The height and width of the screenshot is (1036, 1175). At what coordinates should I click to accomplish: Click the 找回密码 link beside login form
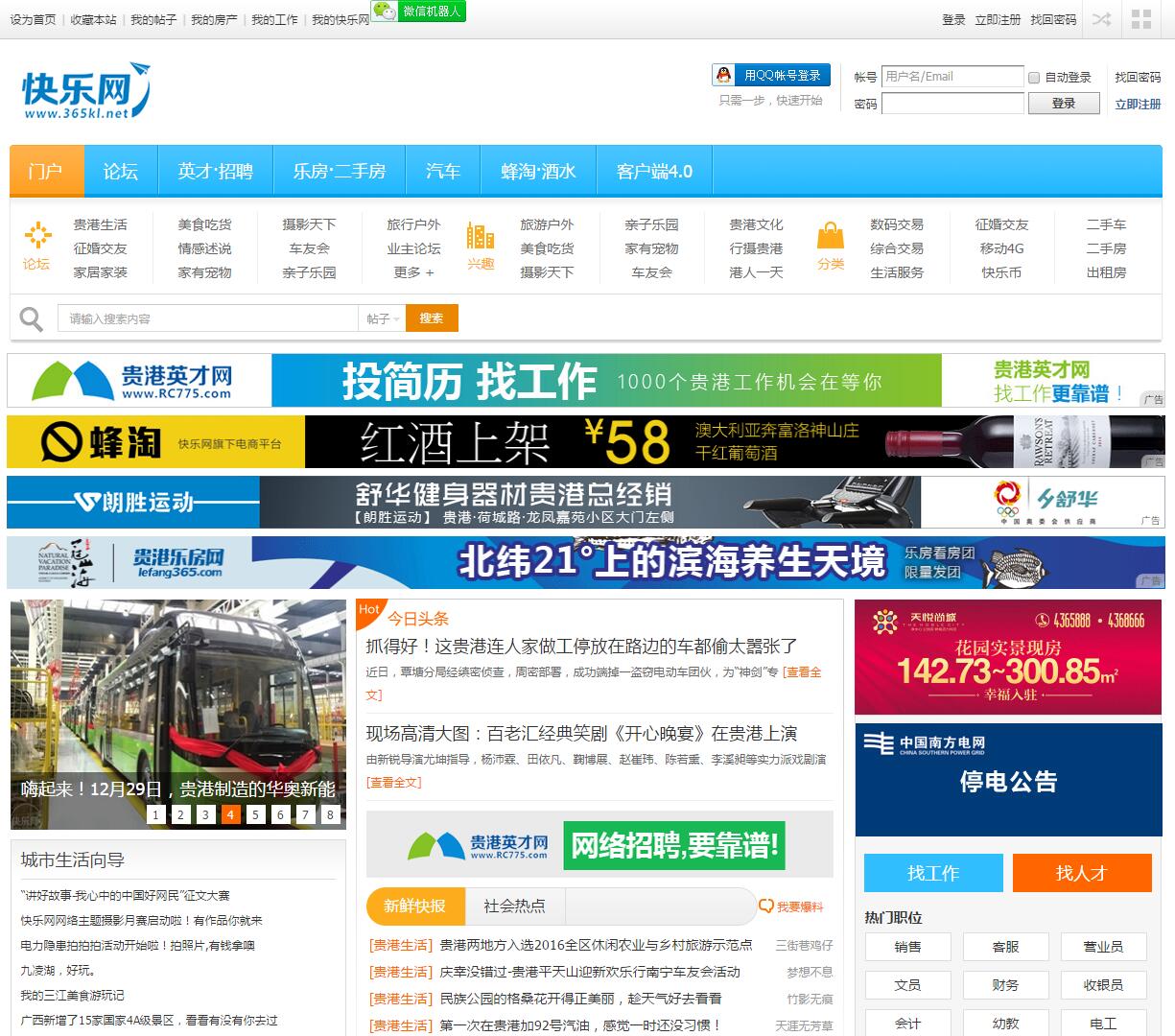coord(1138,78)
